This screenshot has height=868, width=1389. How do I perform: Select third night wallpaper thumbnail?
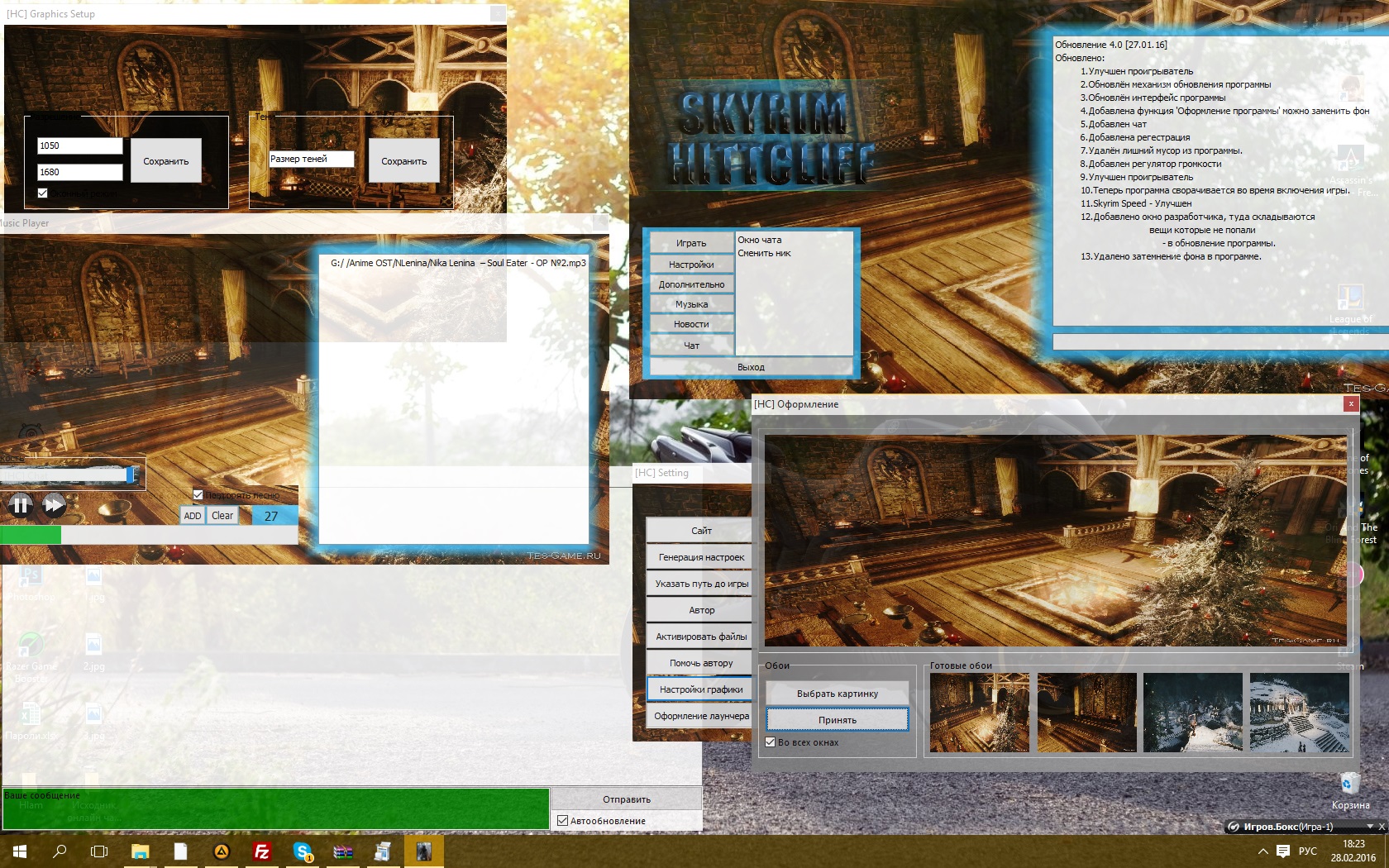pyautogui.click(x=1193, y=713)
